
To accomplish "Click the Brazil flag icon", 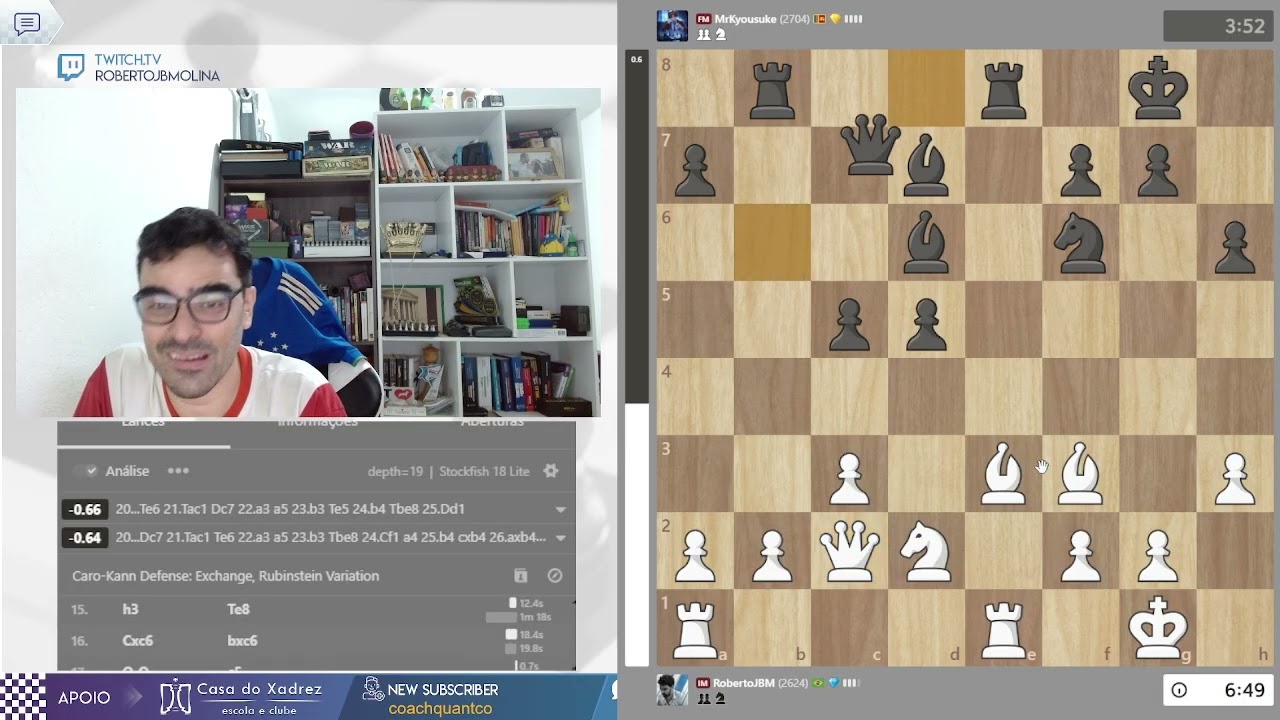I will tap(817, 683).
